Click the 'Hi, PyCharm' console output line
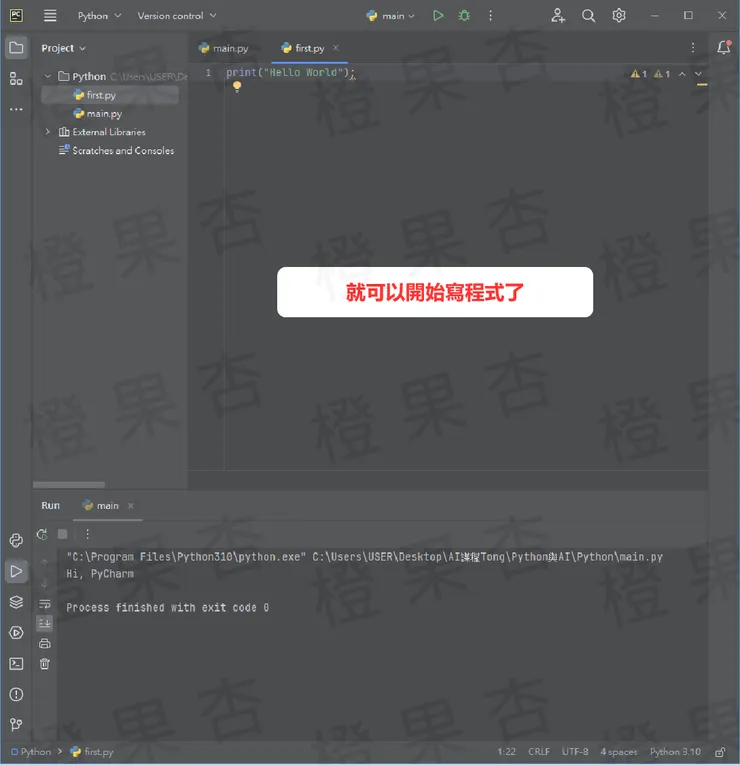This screenshot has width=740, height=765. tap(100, 574)
